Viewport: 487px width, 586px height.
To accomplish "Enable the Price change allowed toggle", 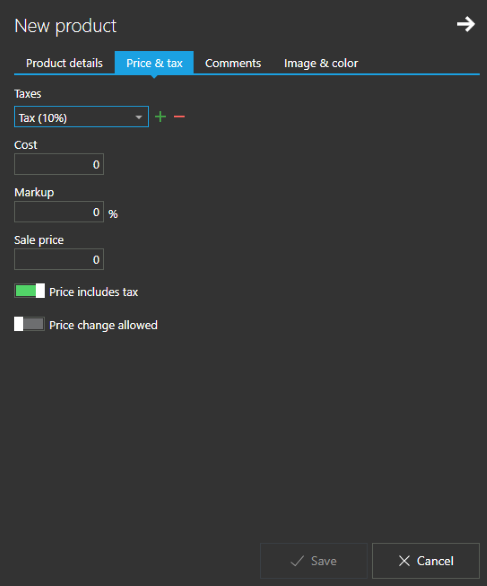I will coord(30,324).
